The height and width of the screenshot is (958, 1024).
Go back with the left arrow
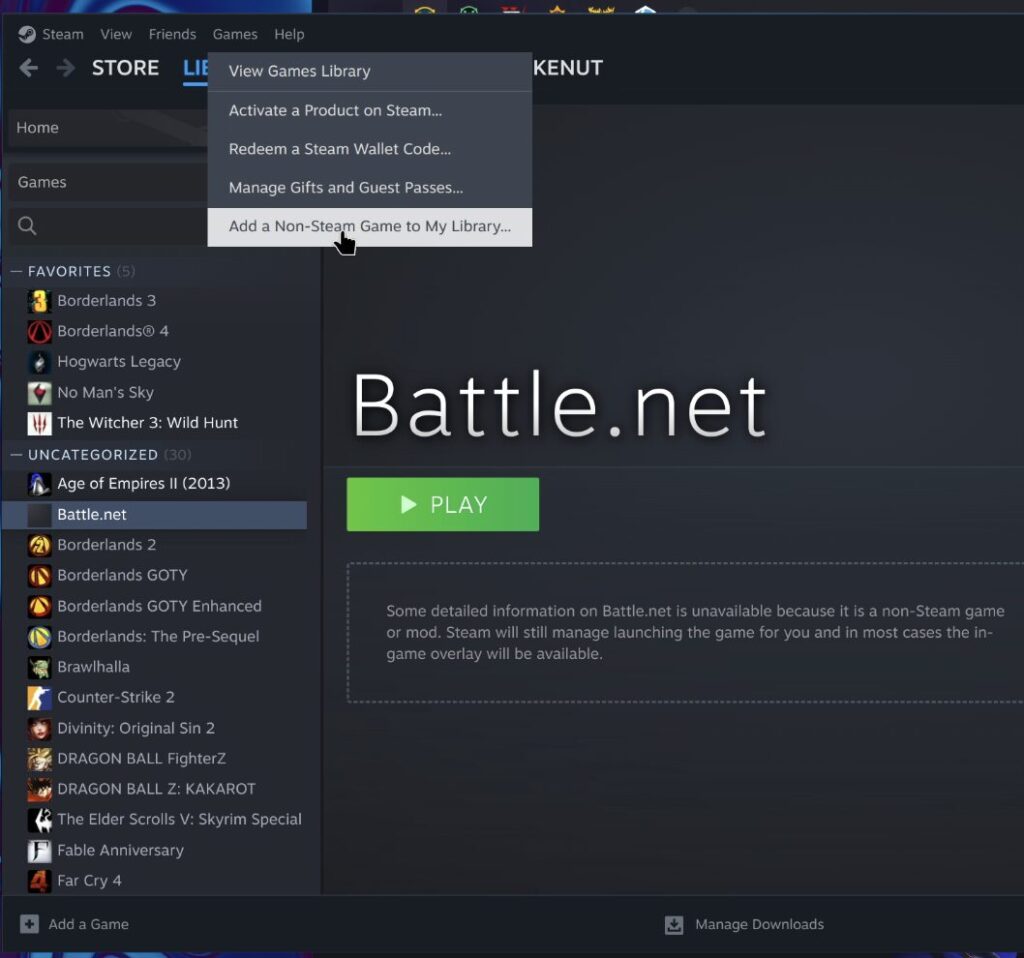[29, 68]
